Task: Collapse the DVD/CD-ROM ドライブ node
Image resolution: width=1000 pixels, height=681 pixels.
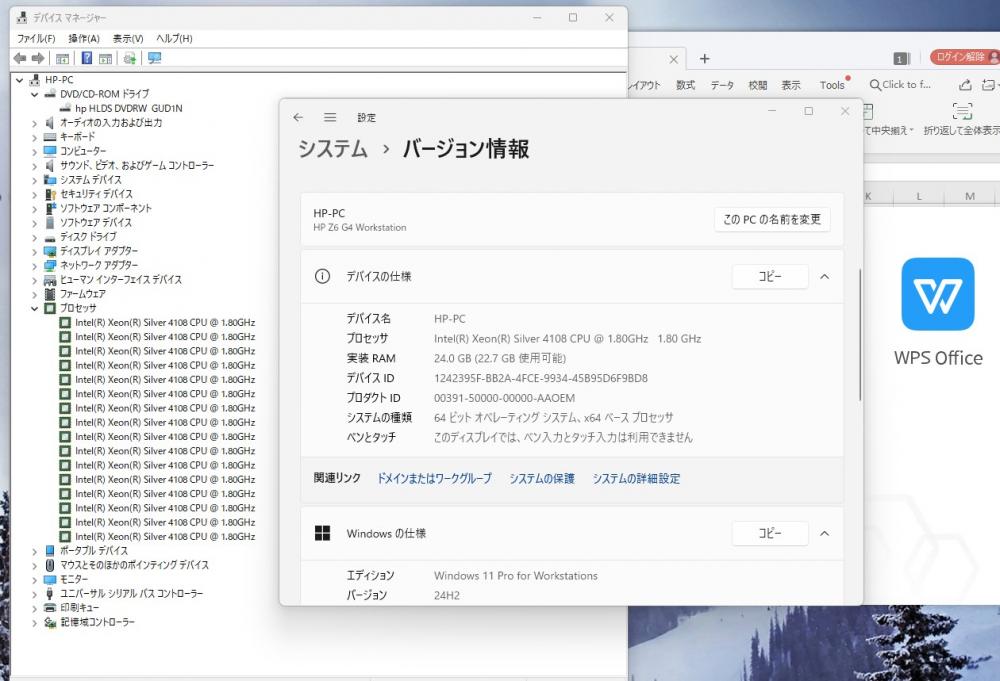Action: tap(34, 94)
